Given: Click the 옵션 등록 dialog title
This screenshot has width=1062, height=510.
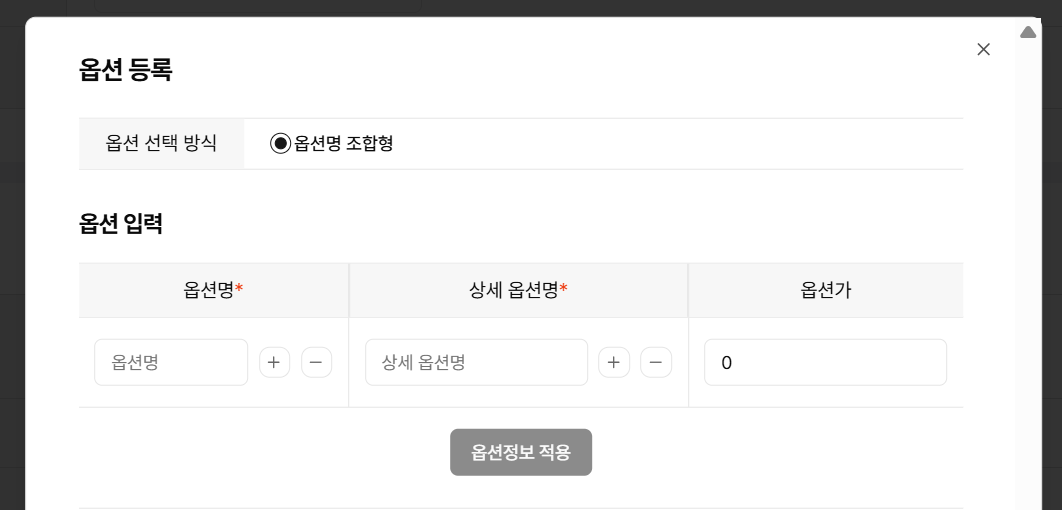Looking at the screenshot, I should click(126, 70).
